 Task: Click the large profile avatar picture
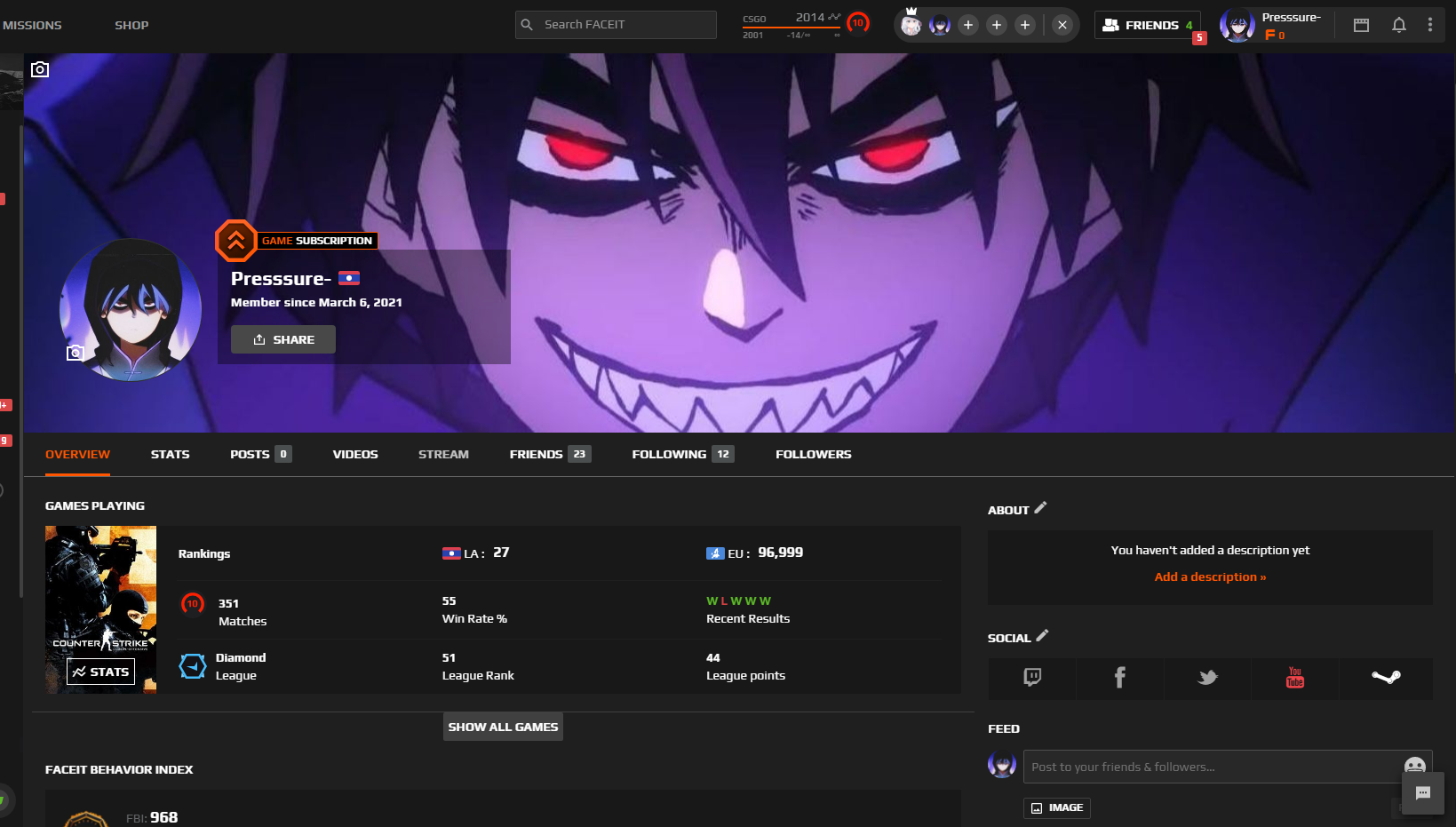tap(131, 309)
